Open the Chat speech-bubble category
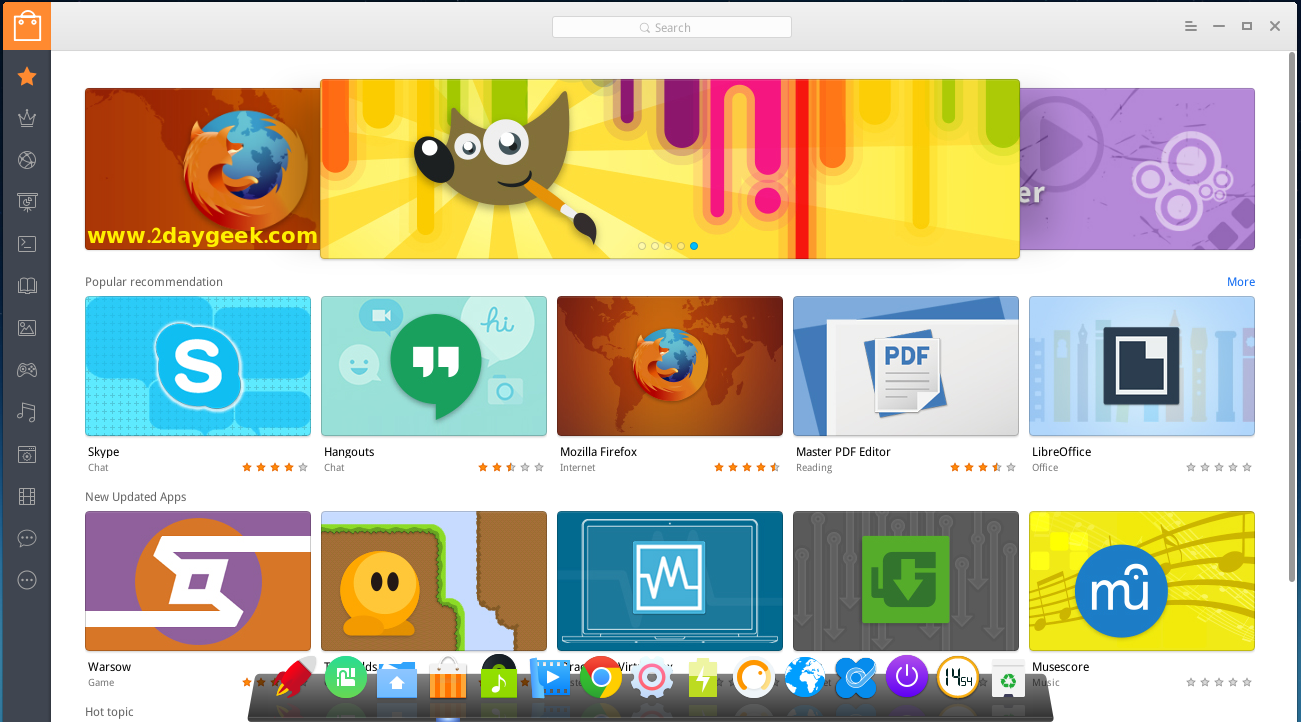The image size is (1301, 722). click(27, 538)
